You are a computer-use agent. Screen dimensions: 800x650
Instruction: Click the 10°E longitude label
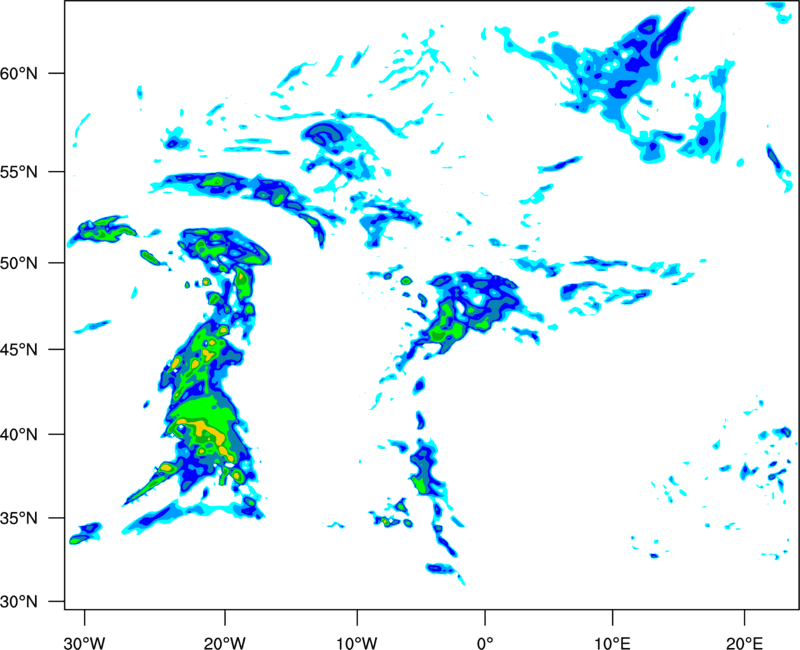click(612, 643)
